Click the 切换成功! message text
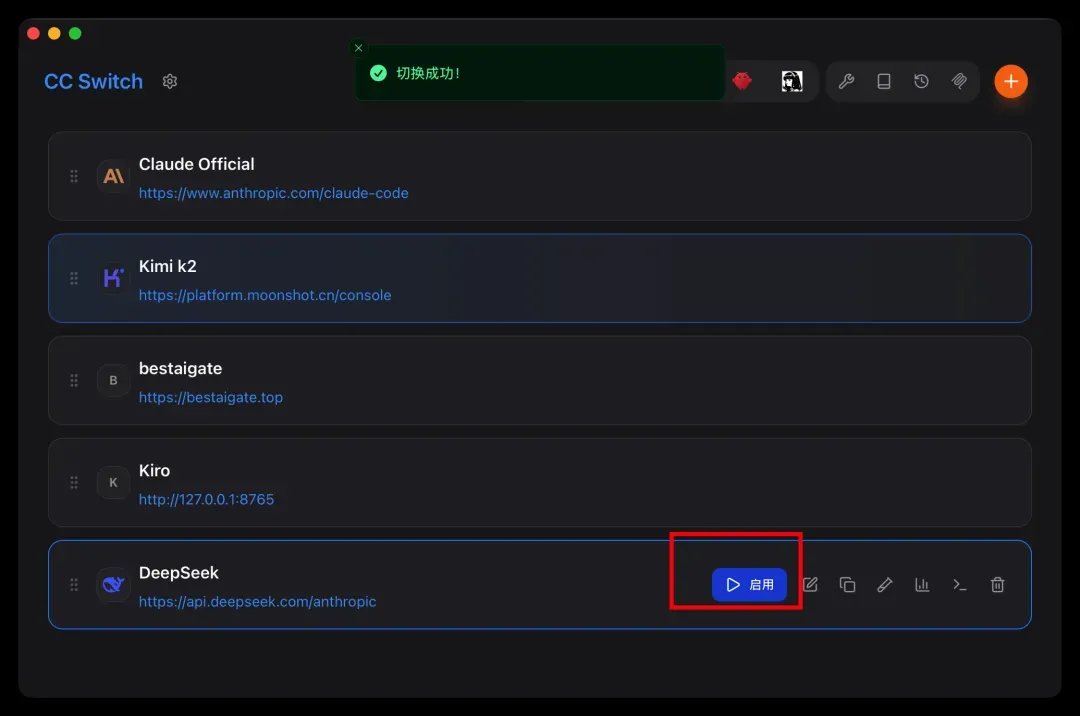 coord(428,73)
